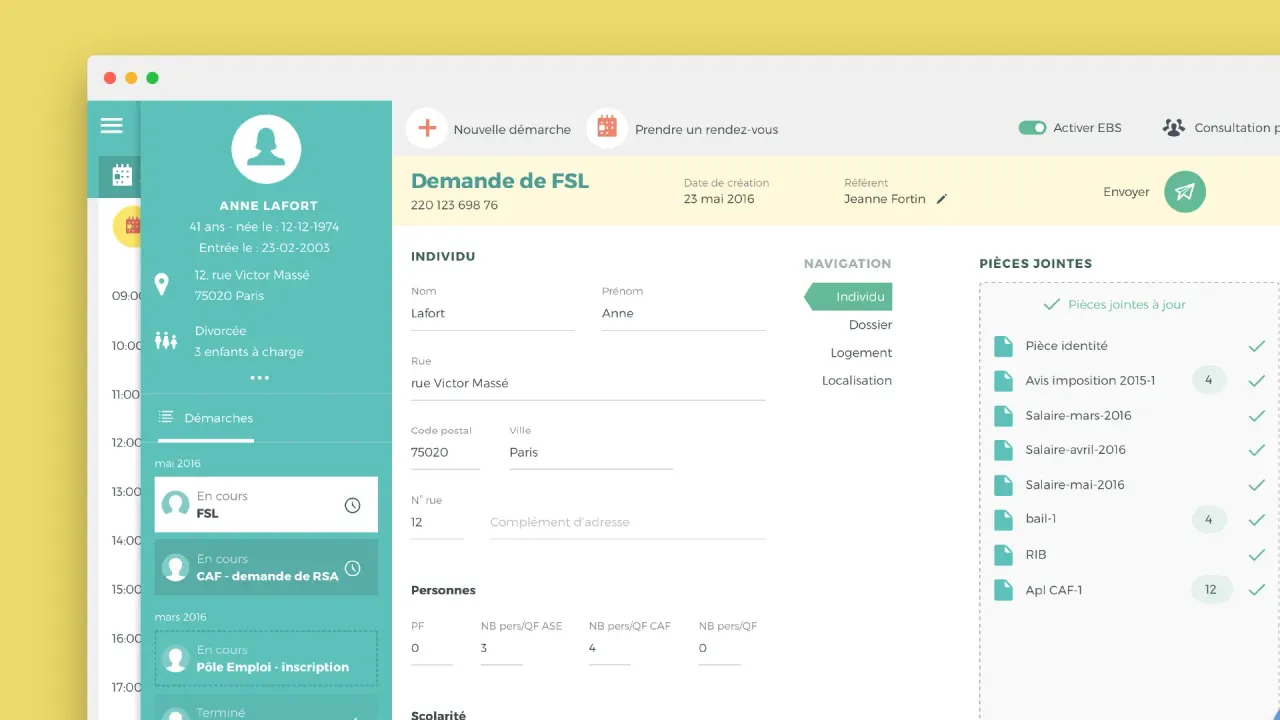
Task: Click the red plus Nouvelle démarche icon
Action: click(x=427, y=128)
